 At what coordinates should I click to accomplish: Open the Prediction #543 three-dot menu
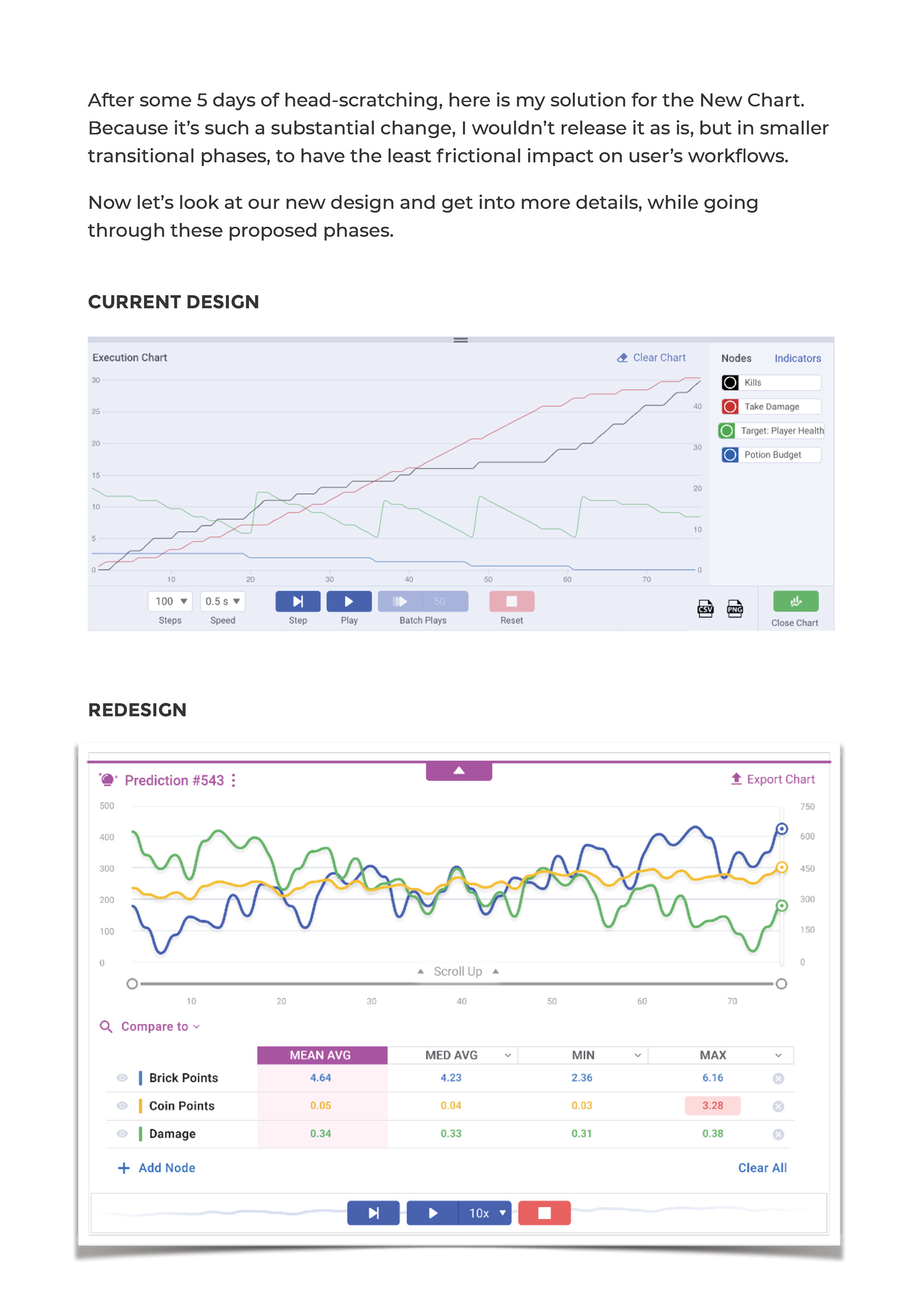[x=233, y=780]
